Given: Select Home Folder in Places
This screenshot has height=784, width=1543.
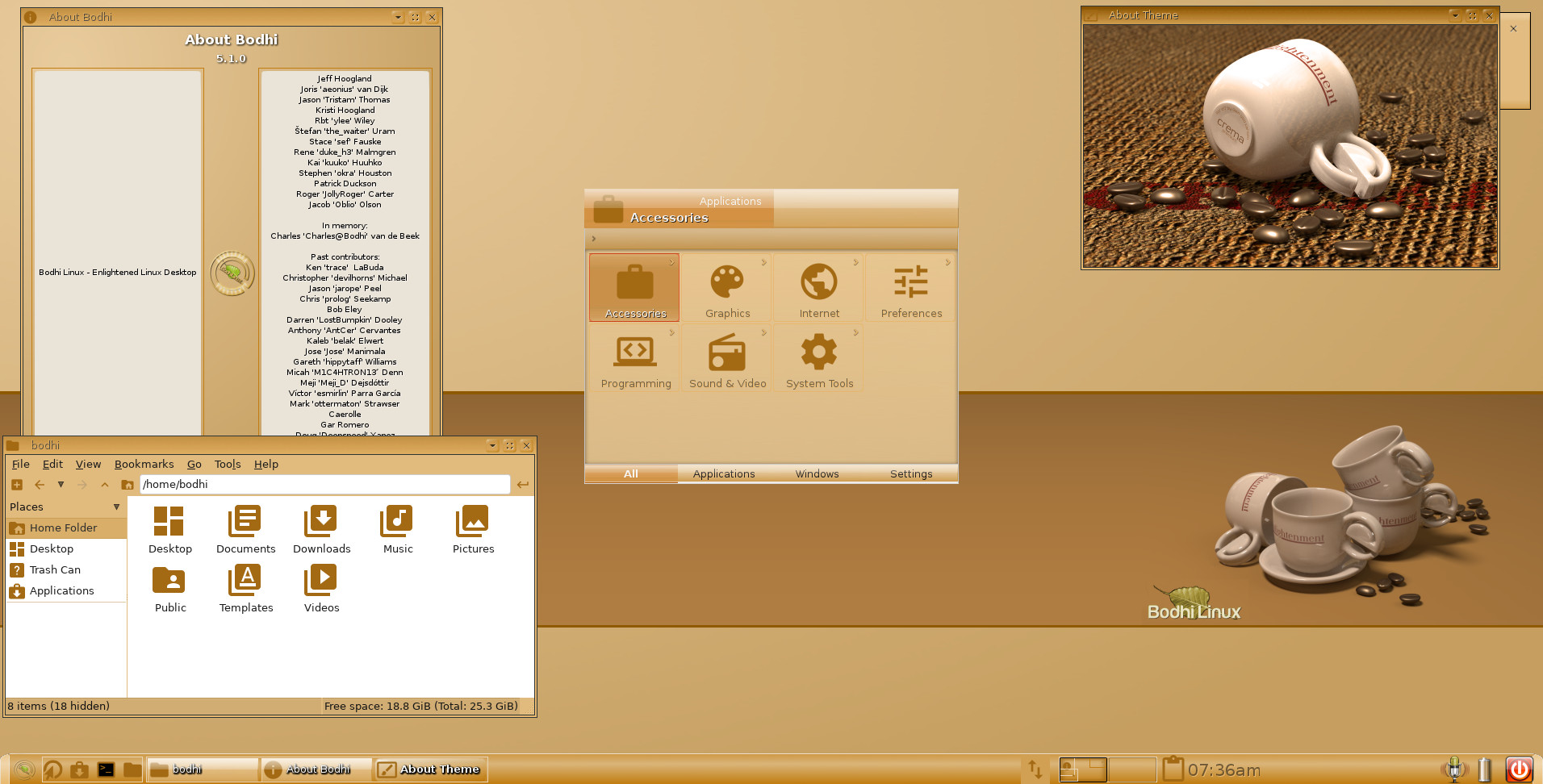Looking at the screenshot, I should pos(66,528).
